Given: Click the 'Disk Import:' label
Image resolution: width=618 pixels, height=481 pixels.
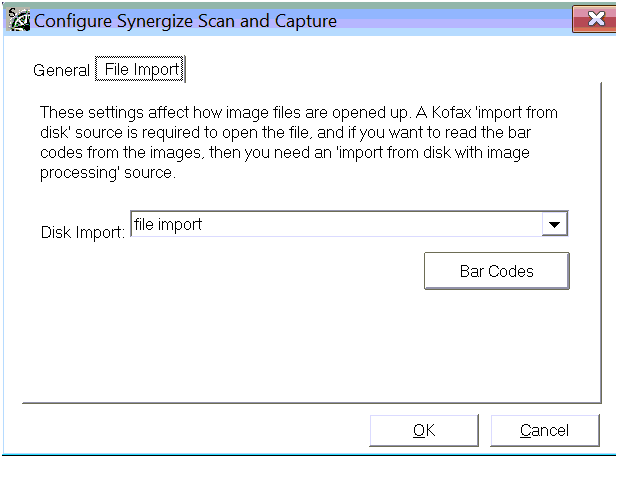Looking at the screenshot, I should 83,232.
